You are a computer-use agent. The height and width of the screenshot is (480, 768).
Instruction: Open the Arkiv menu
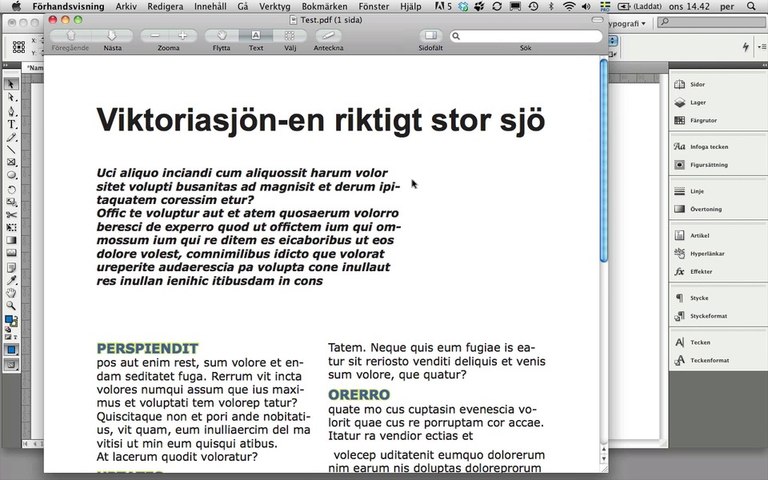point(126,6)
